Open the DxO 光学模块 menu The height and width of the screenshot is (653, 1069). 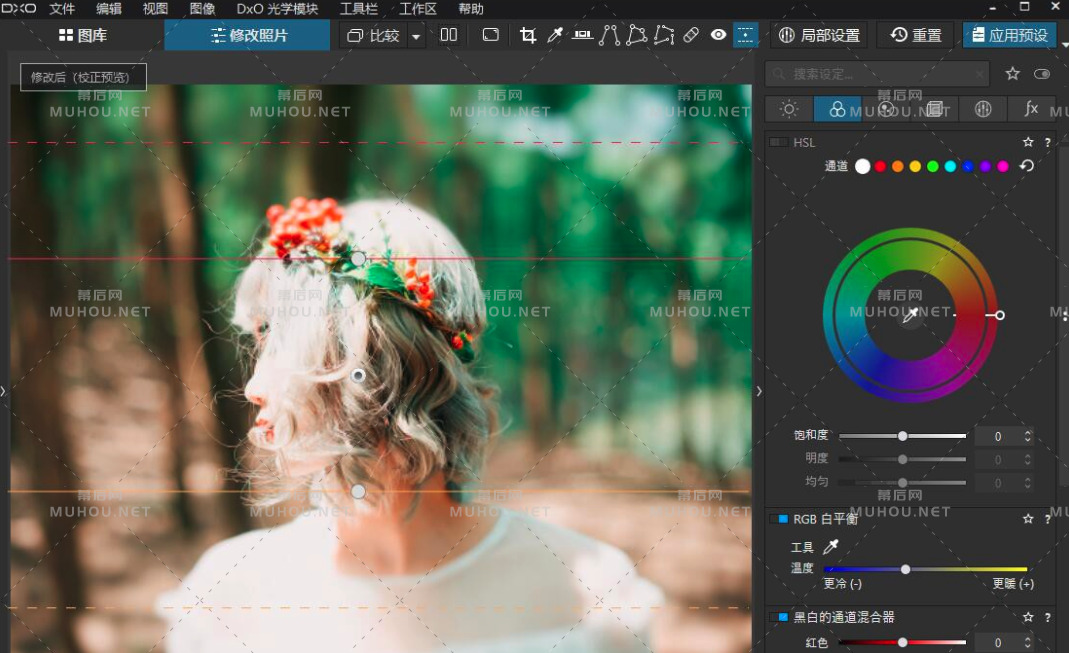pyautogui.click(x=277, y=9)
